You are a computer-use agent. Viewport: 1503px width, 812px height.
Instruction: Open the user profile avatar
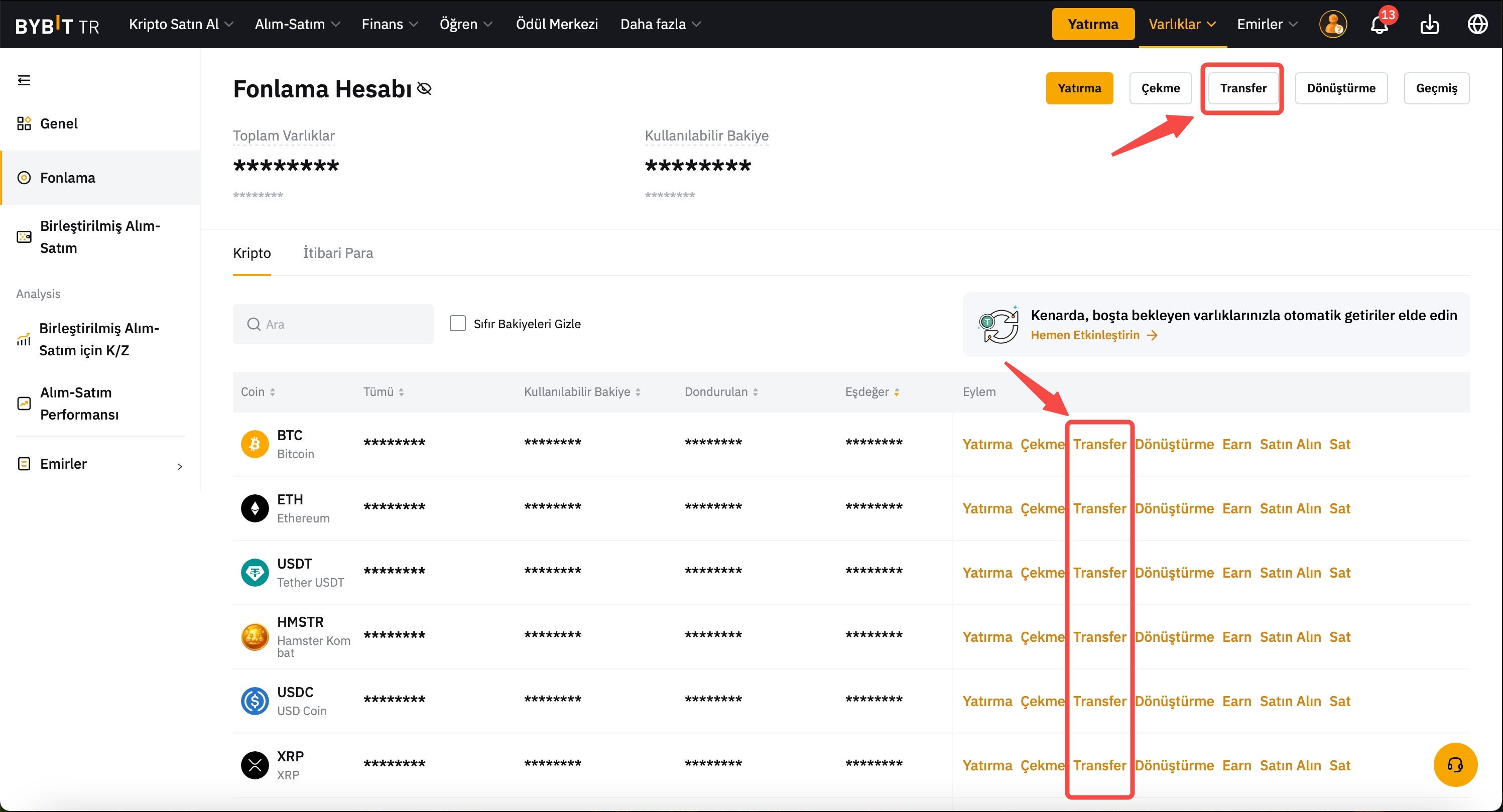tap(1333, 25)
